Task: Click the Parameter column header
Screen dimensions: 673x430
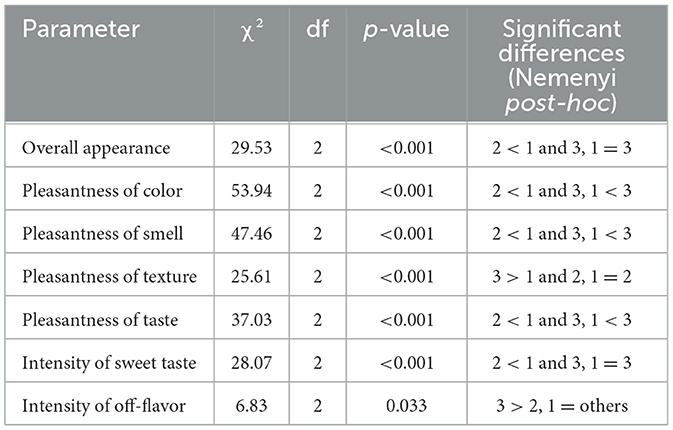Action: 81,29
